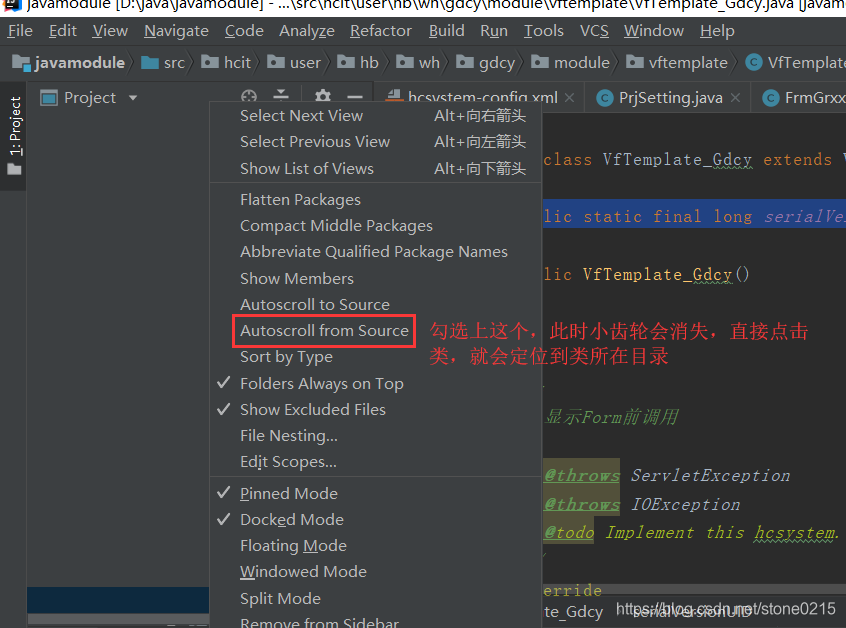Image resolution: width=846 pixels, height=628 pixels.
Task: Click the src folder breadcrumb
Action: coord(163,63)
